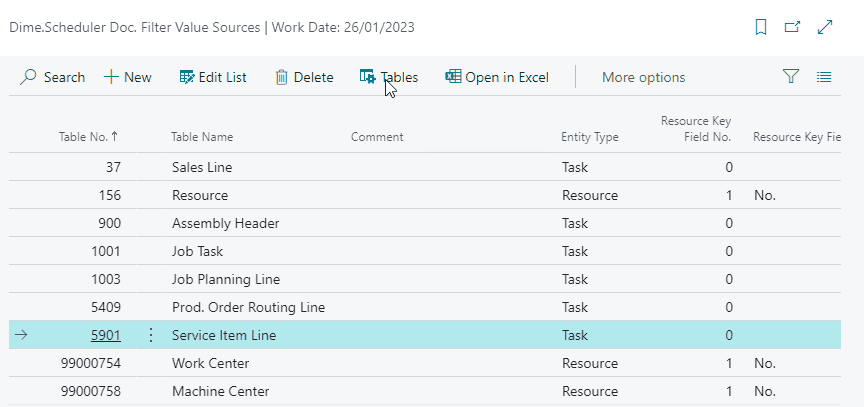Select the Service Item Line name cell
The height and width of the screenshot is (407, 864).
[224, 335]
